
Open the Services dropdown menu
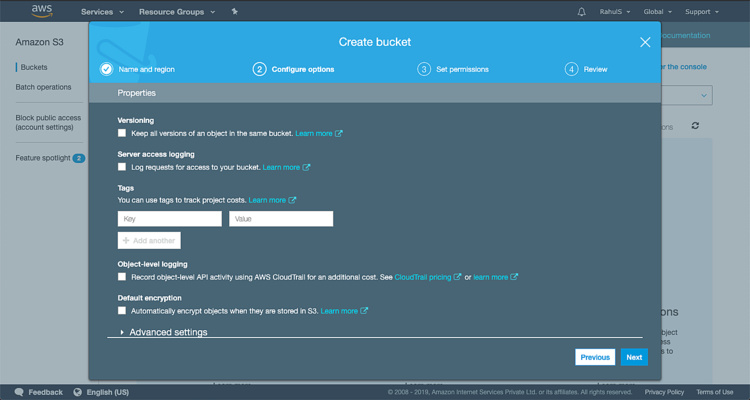(102, 12)
